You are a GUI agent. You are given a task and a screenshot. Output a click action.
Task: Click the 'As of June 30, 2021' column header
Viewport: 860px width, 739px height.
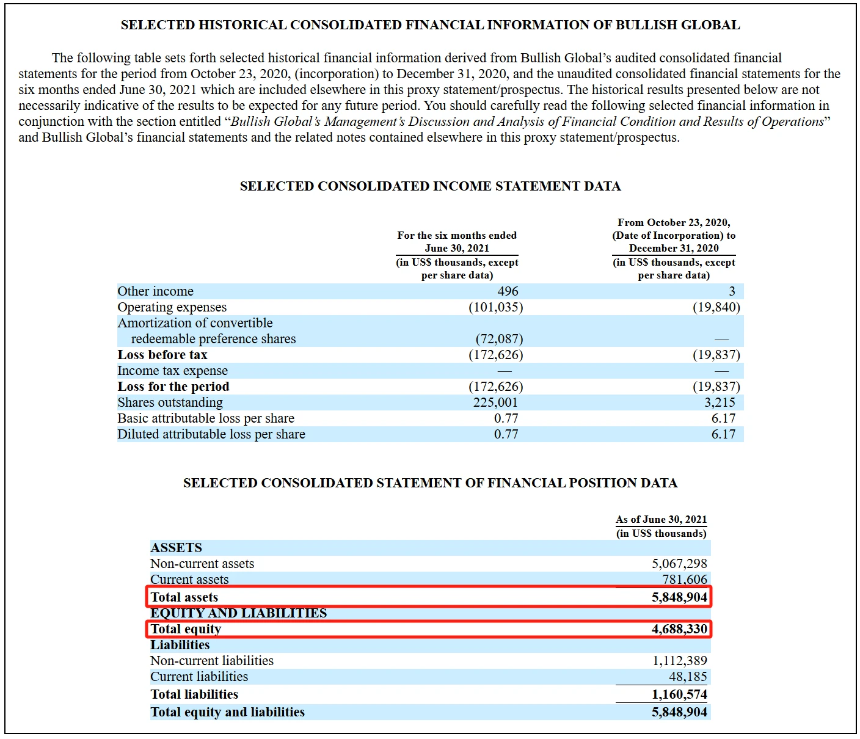[x=661, y=520]
